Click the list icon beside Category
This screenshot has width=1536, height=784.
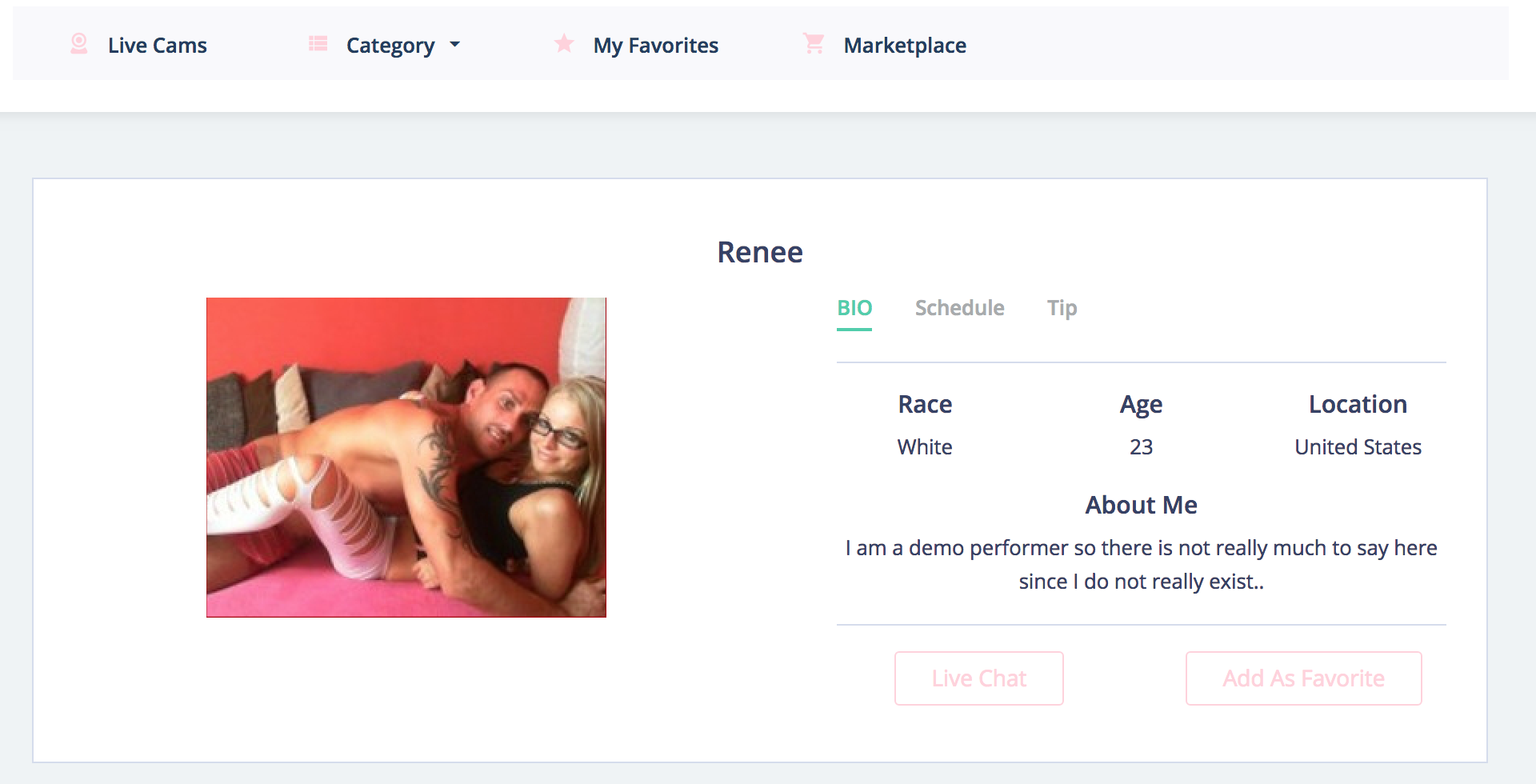318,44
